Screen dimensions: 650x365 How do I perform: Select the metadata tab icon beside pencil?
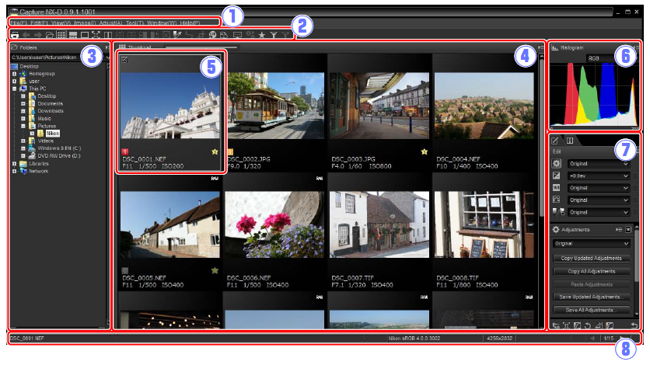[x=570, y=140]
